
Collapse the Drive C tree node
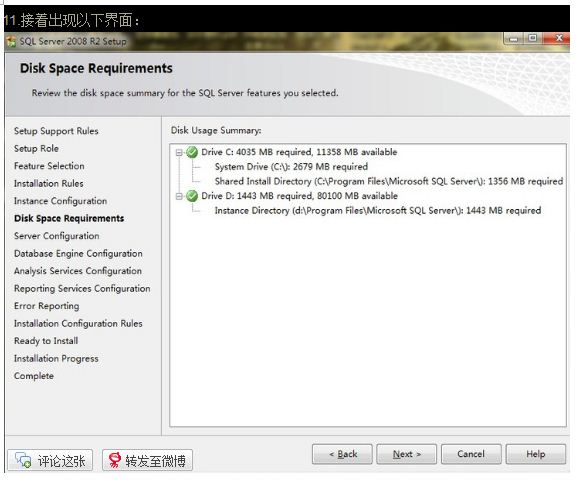[179, 152]
